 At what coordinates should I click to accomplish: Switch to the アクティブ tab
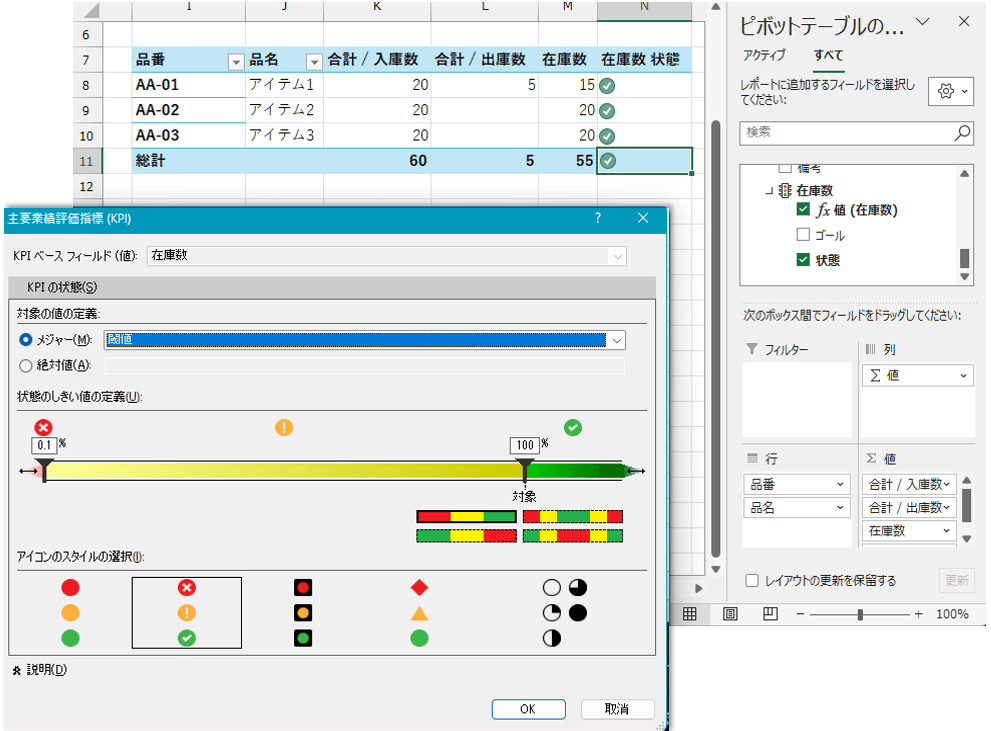[x=764, y=55]
